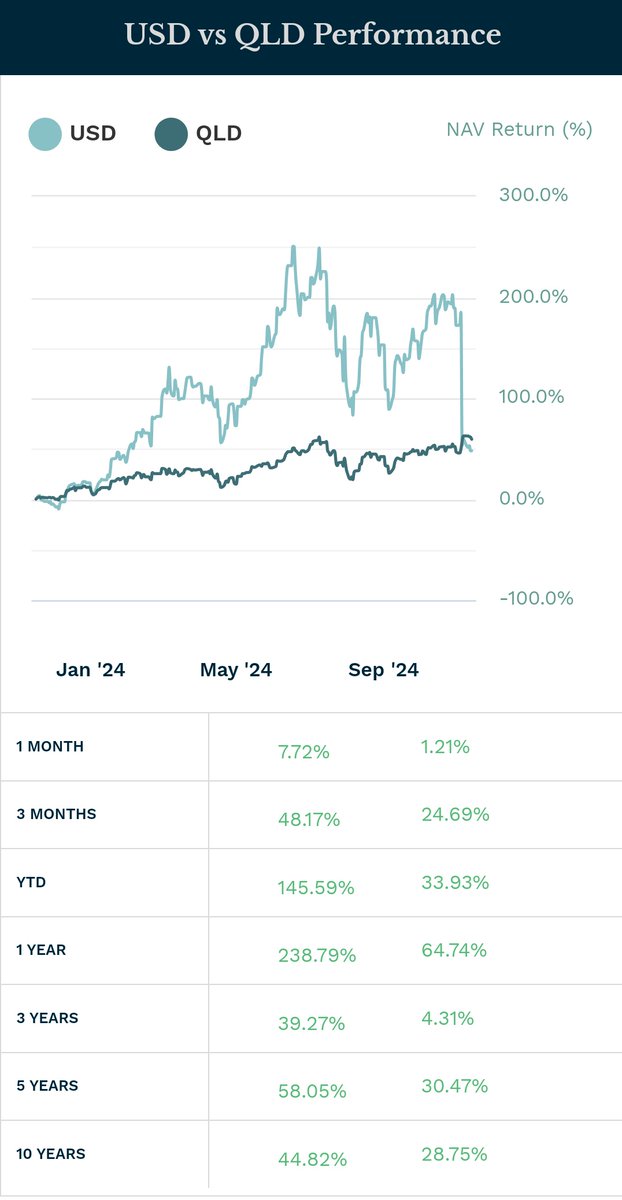Viewport: 622px width, 1200px height.
Task: Select the Jan '24 x-axis label
Action: click(x=91, y=670)
